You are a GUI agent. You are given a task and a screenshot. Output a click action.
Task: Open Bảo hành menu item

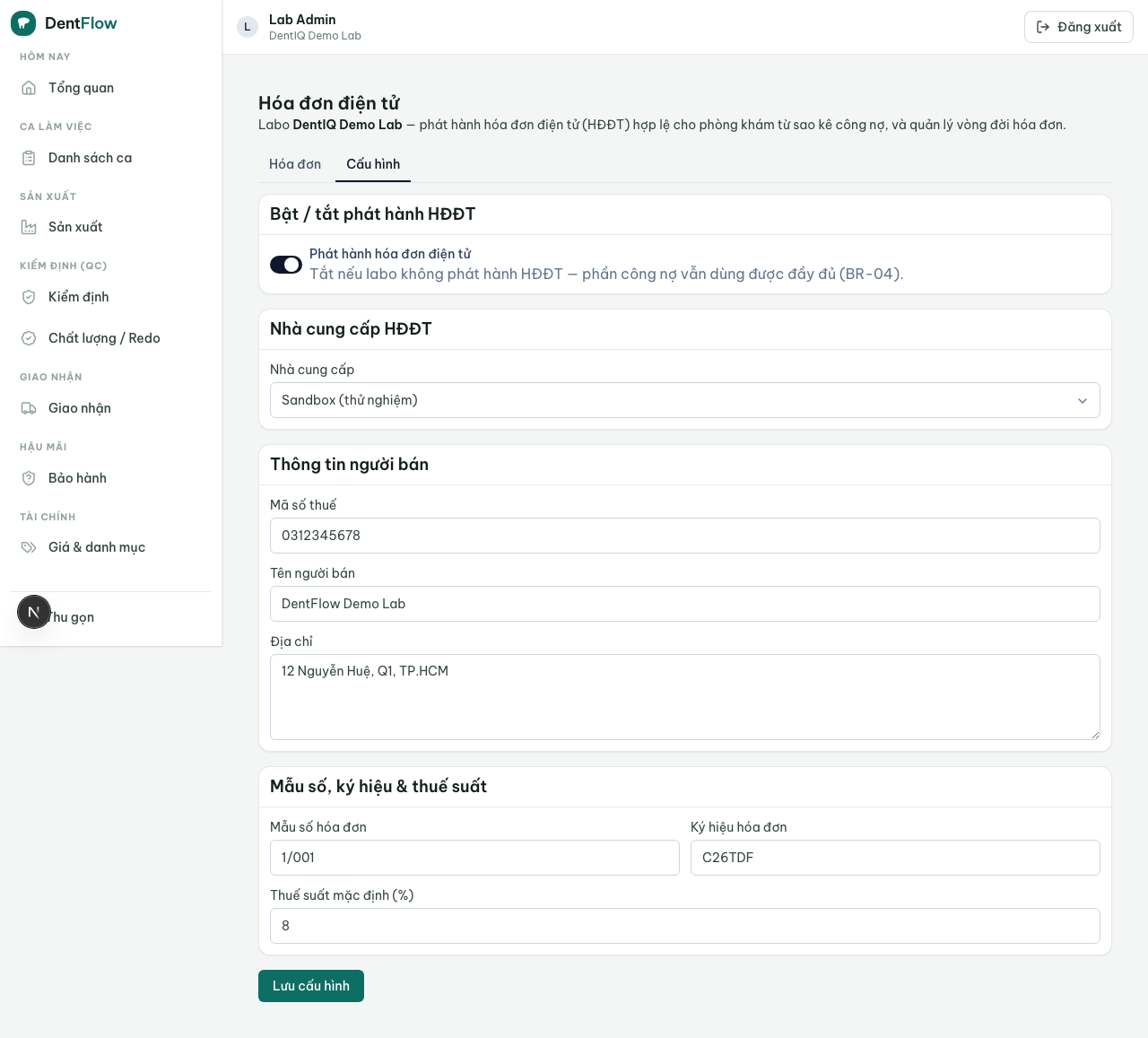[111, 478]
